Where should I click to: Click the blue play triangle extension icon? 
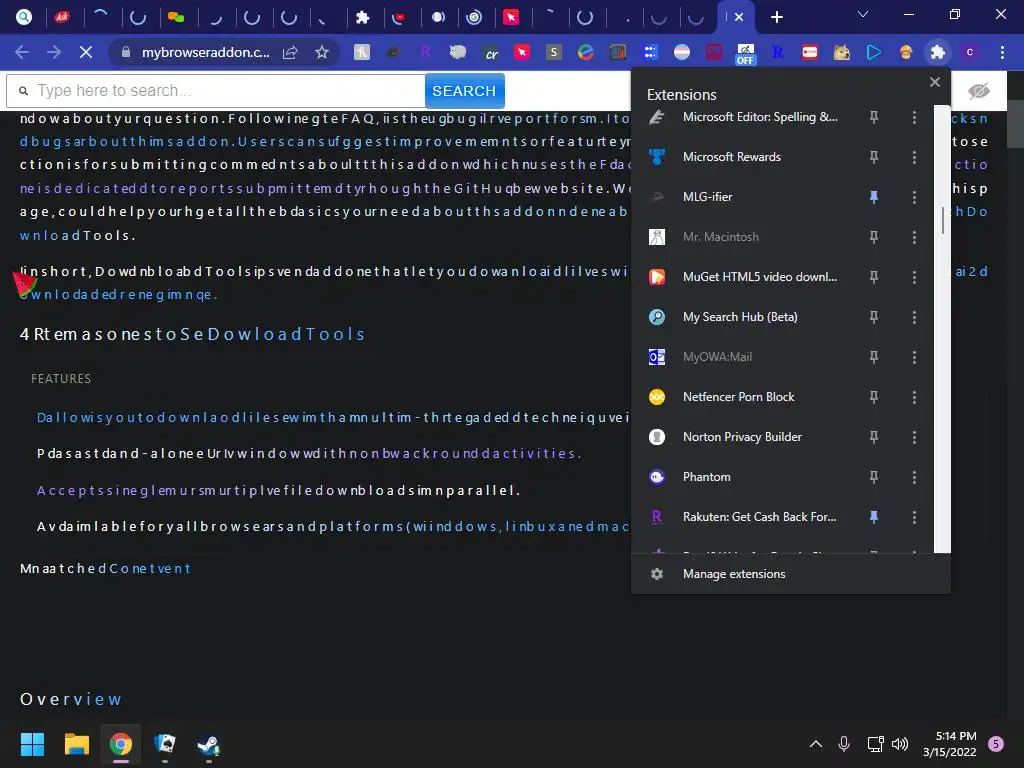pyautogui.click(x=874, y=52)
